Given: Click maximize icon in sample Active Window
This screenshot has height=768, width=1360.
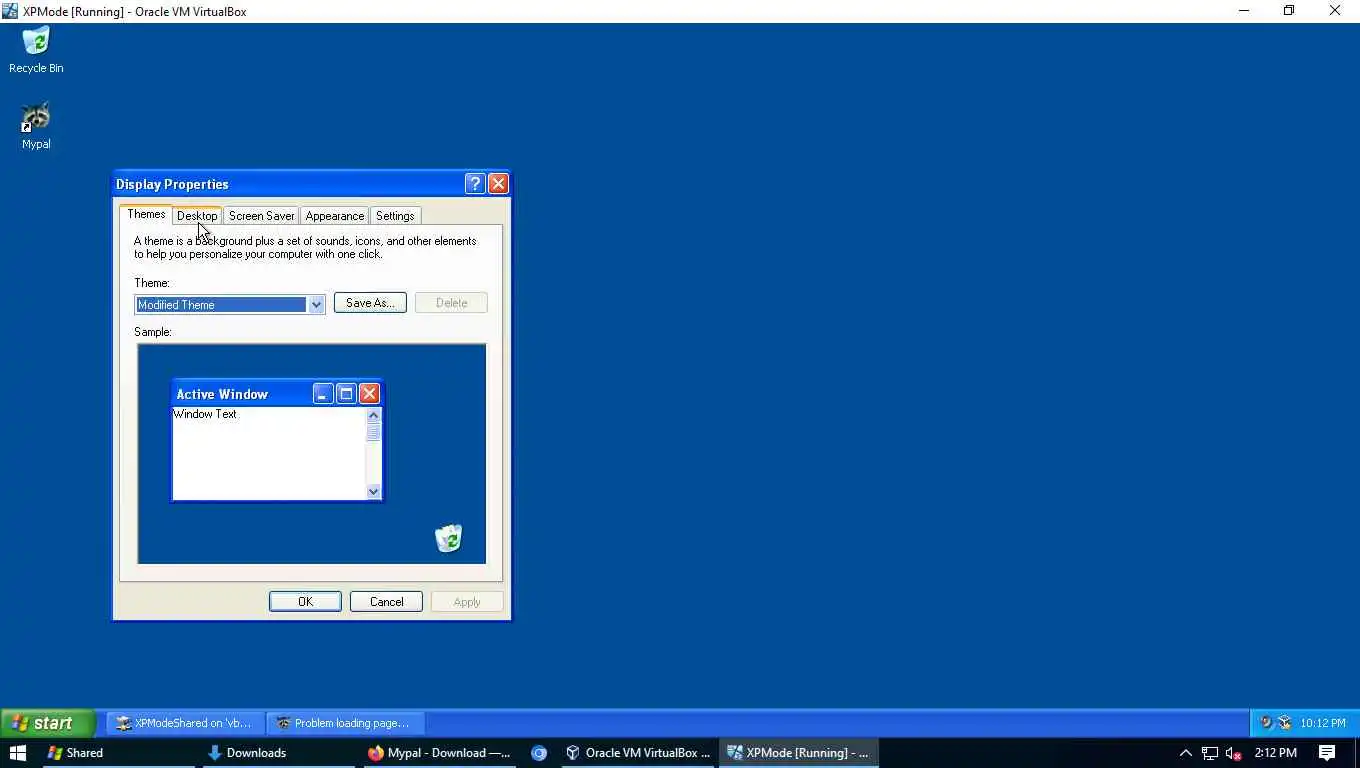Looking at the screenshot, I should (x=346, y=394).
